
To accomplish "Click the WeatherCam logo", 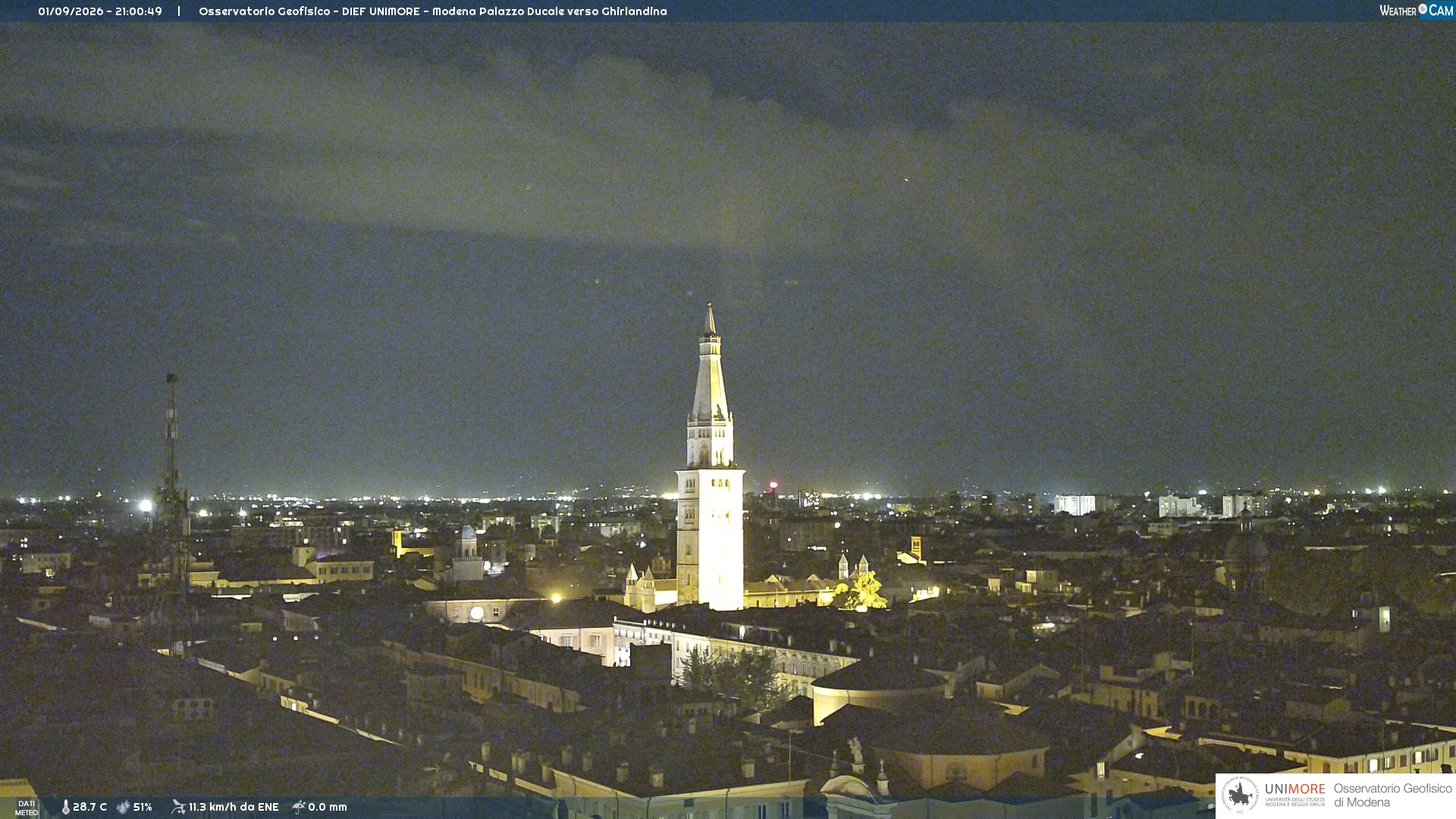I will click(1416, 10).
